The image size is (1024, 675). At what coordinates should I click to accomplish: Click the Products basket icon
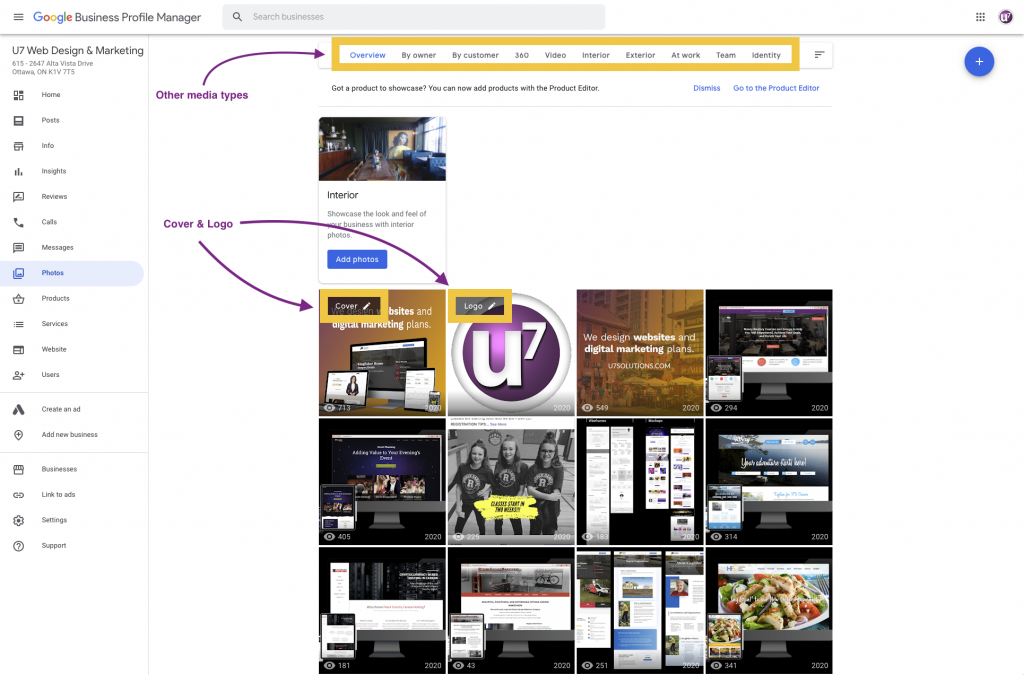[x=18, y=299]
